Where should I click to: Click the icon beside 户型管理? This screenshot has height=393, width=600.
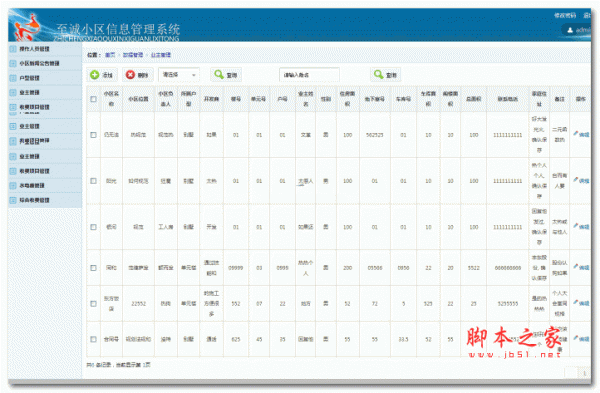tap(13, 78)
